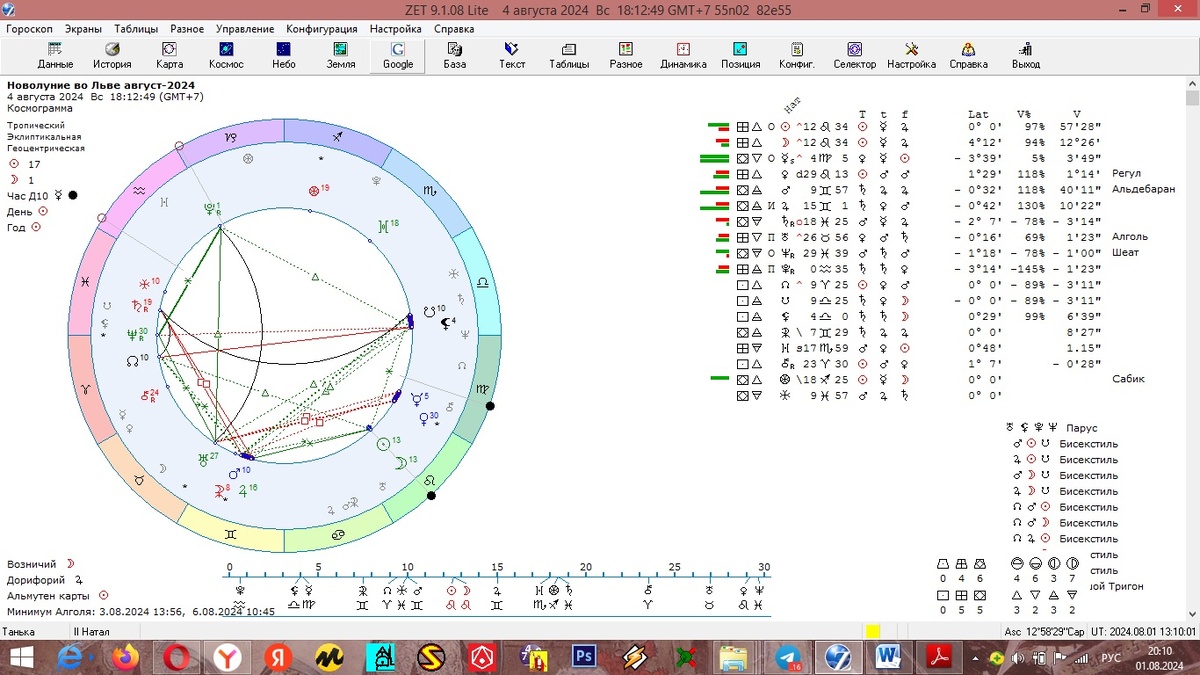Click the Эклиптикальная label
Screen dimensions: 1200x675
tap(44, 137)
